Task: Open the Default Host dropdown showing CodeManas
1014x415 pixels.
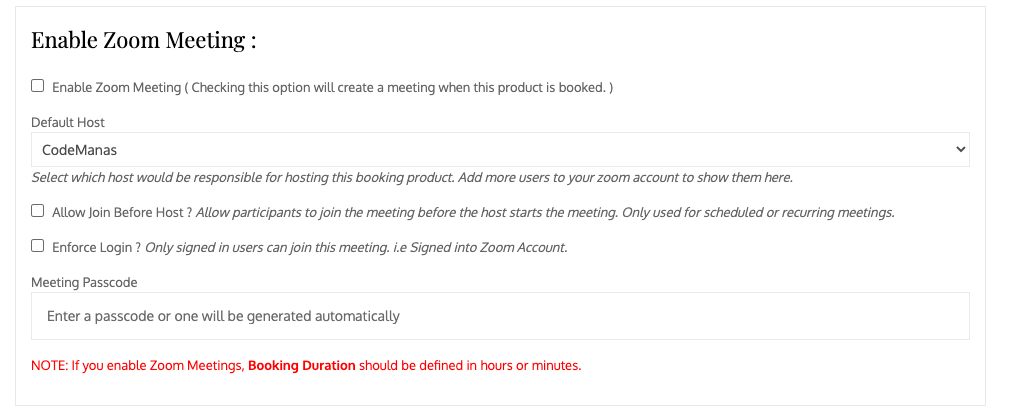Action: 500,150
